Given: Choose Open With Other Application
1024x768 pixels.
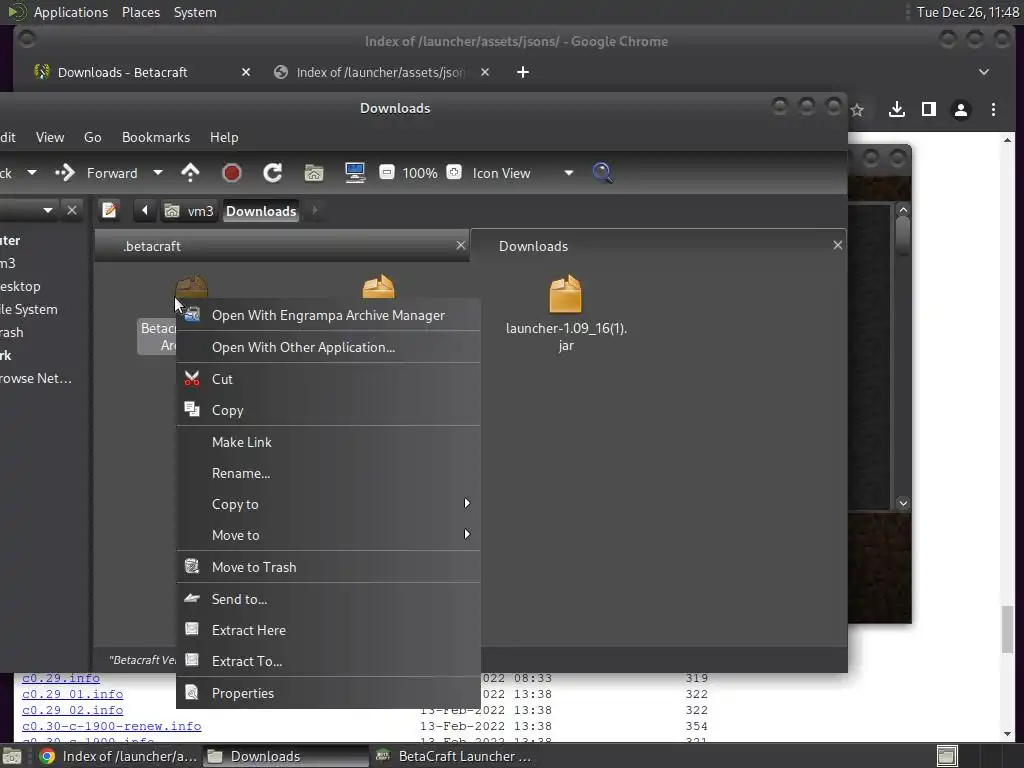Looking at the screenshot, I should click(x=328, y=347).
